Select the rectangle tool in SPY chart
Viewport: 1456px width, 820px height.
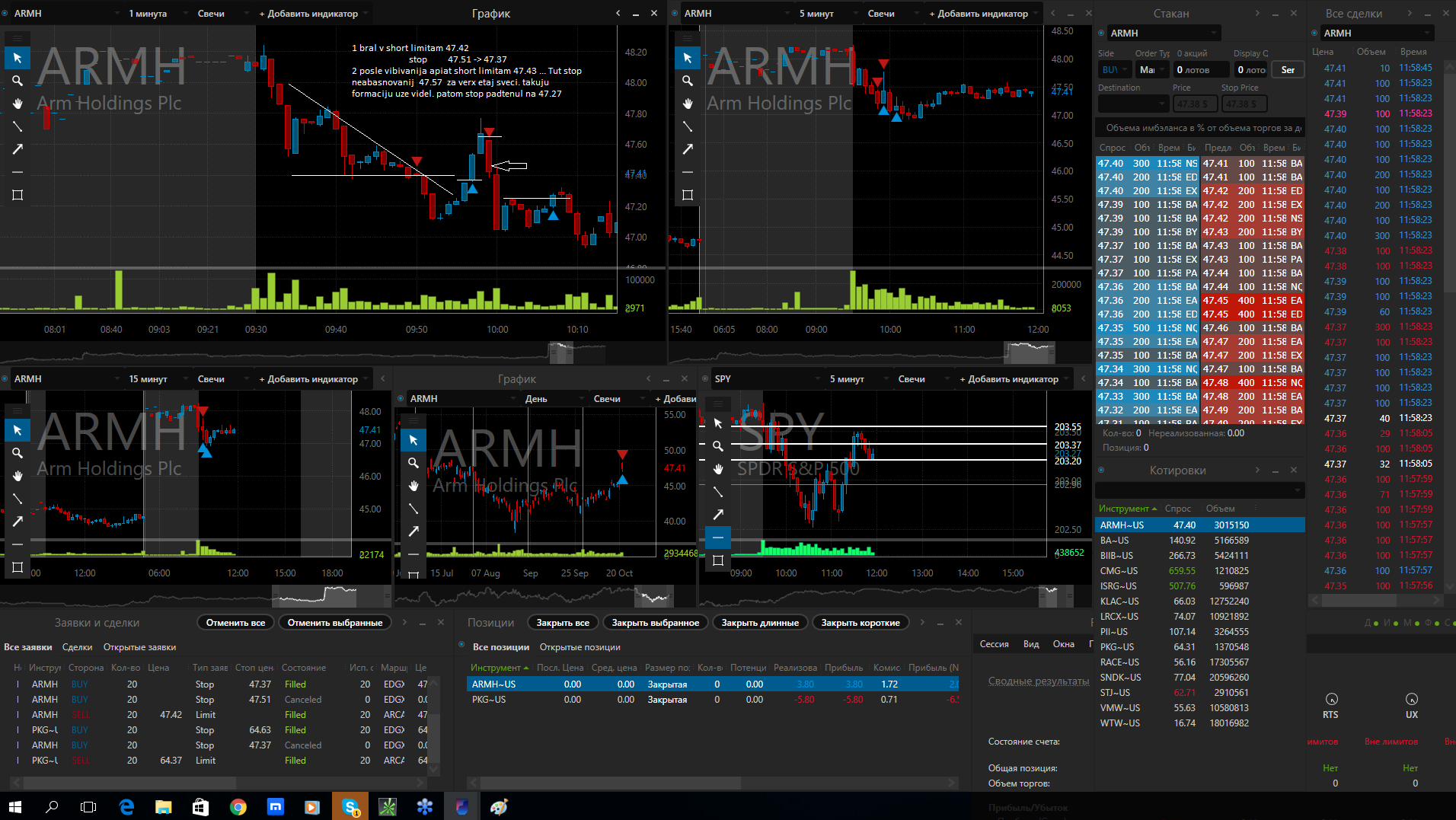tap(717, 560)
